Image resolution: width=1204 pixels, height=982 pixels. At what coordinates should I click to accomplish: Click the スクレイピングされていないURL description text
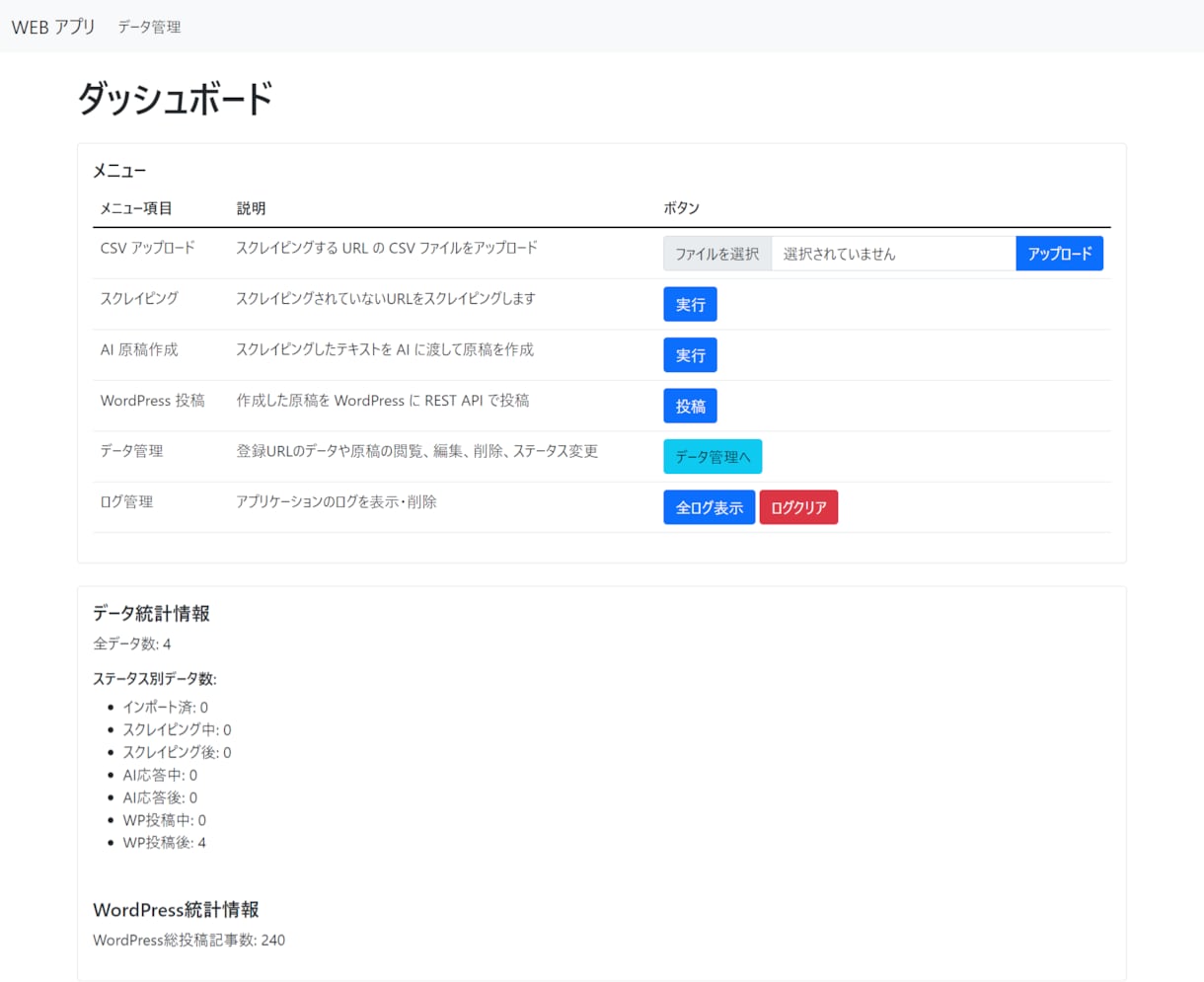[386, 298]
